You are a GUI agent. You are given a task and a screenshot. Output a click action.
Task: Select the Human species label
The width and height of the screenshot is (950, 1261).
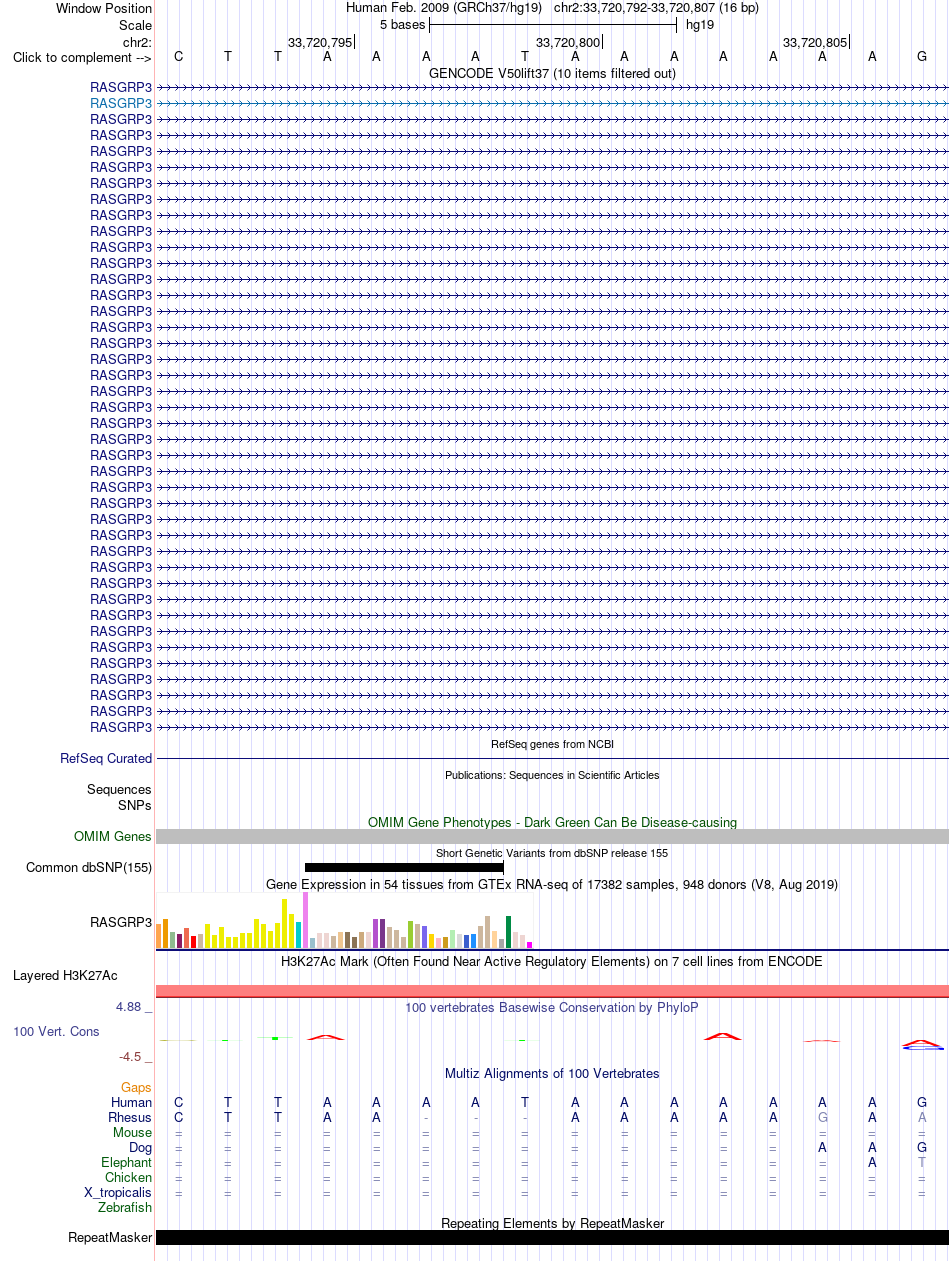pyautogui.click(x=132, y=1103)
